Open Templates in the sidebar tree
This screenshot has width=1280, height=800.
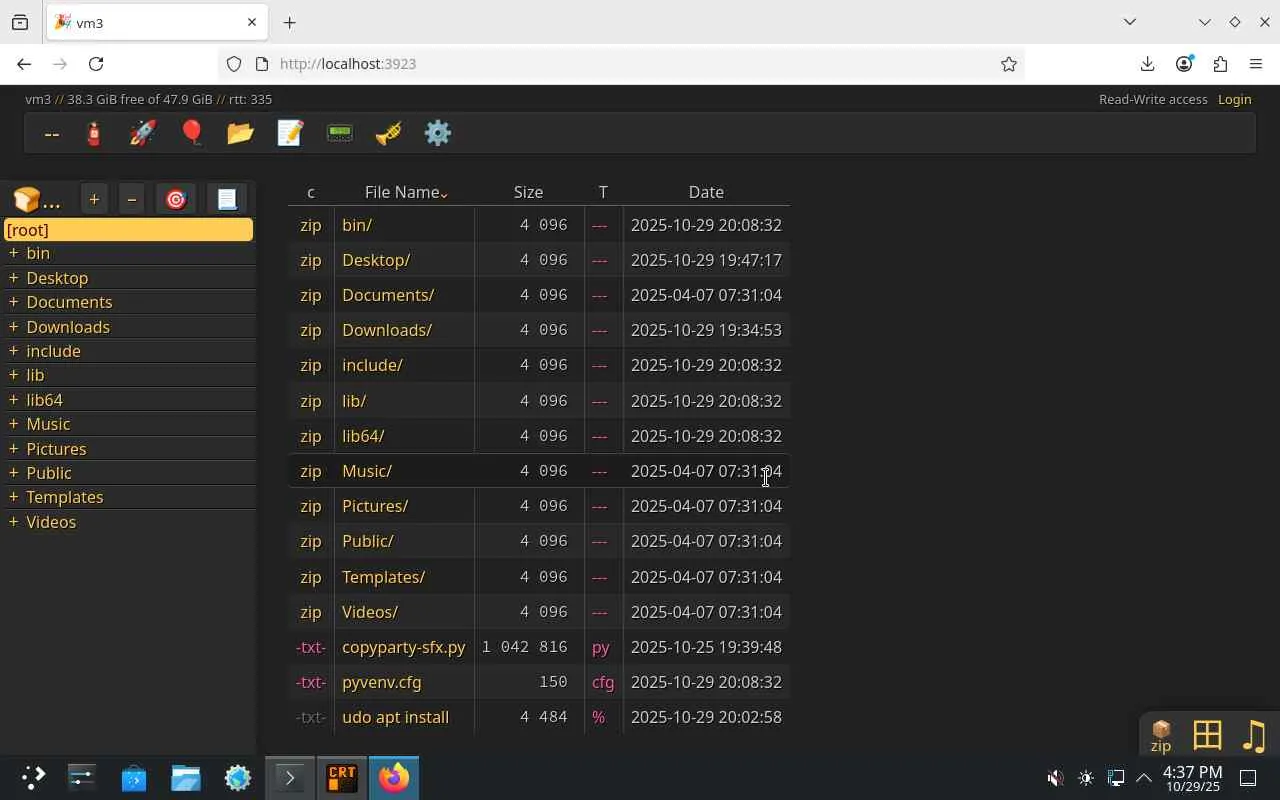pos(65,497)
